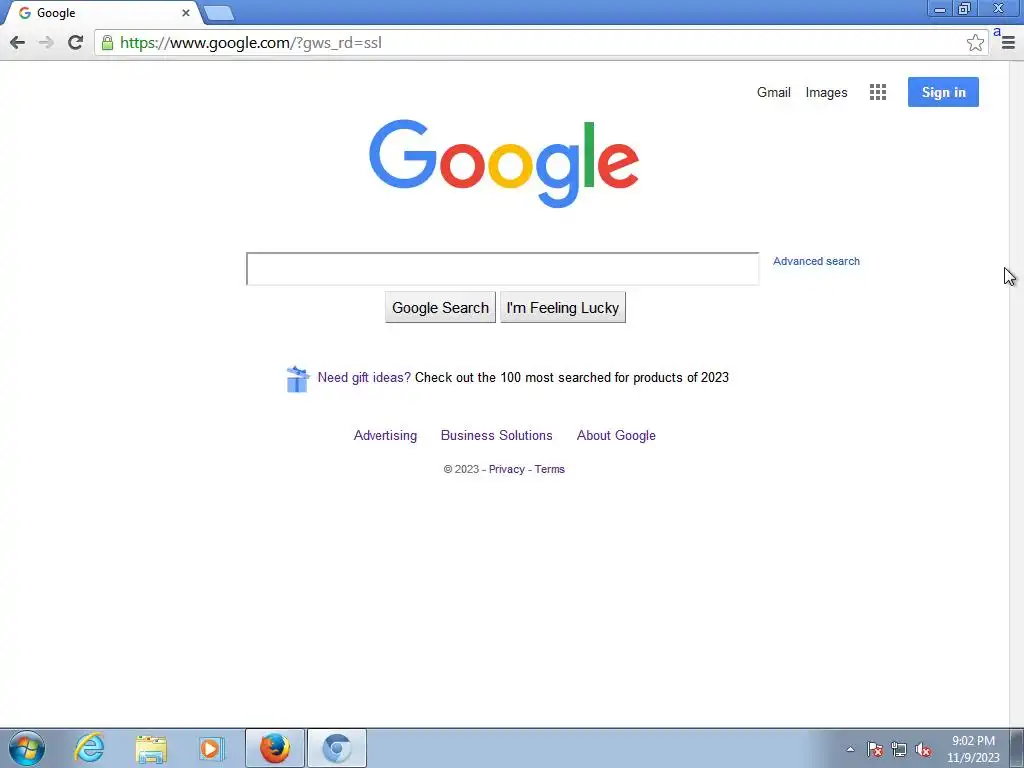
Task: Open Advanced search
Action: pos(816,261)
